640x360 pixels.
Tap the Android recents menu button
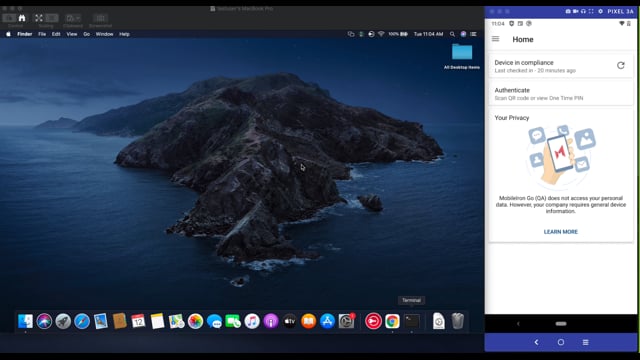tap(585, 342)
